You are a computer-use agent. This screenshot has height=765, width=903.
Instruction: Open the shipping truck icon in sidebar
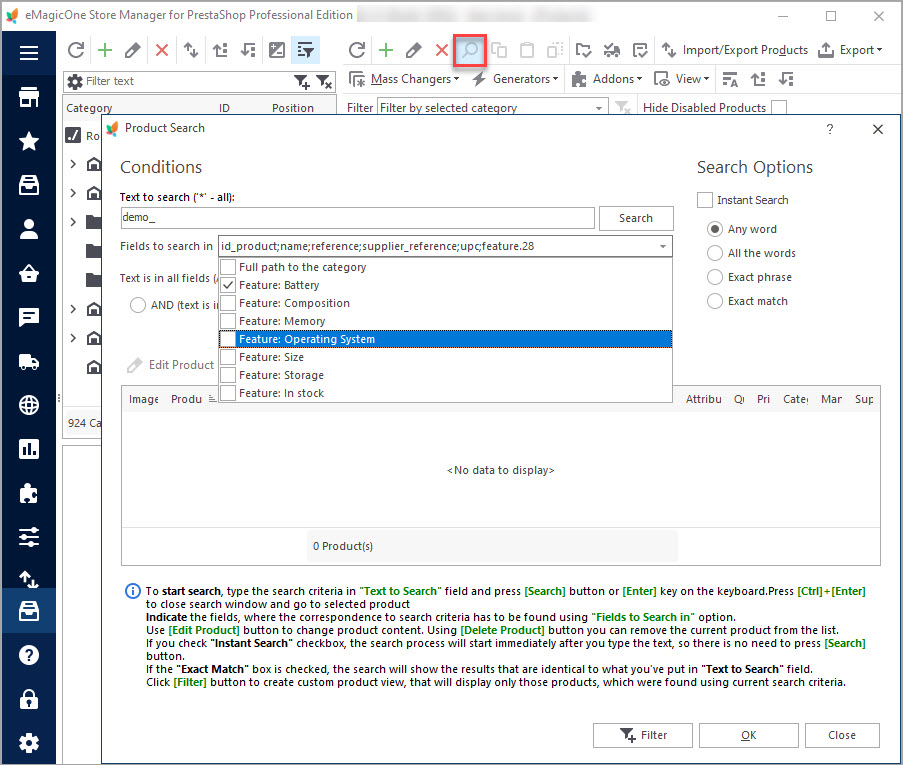pos(29,361)
